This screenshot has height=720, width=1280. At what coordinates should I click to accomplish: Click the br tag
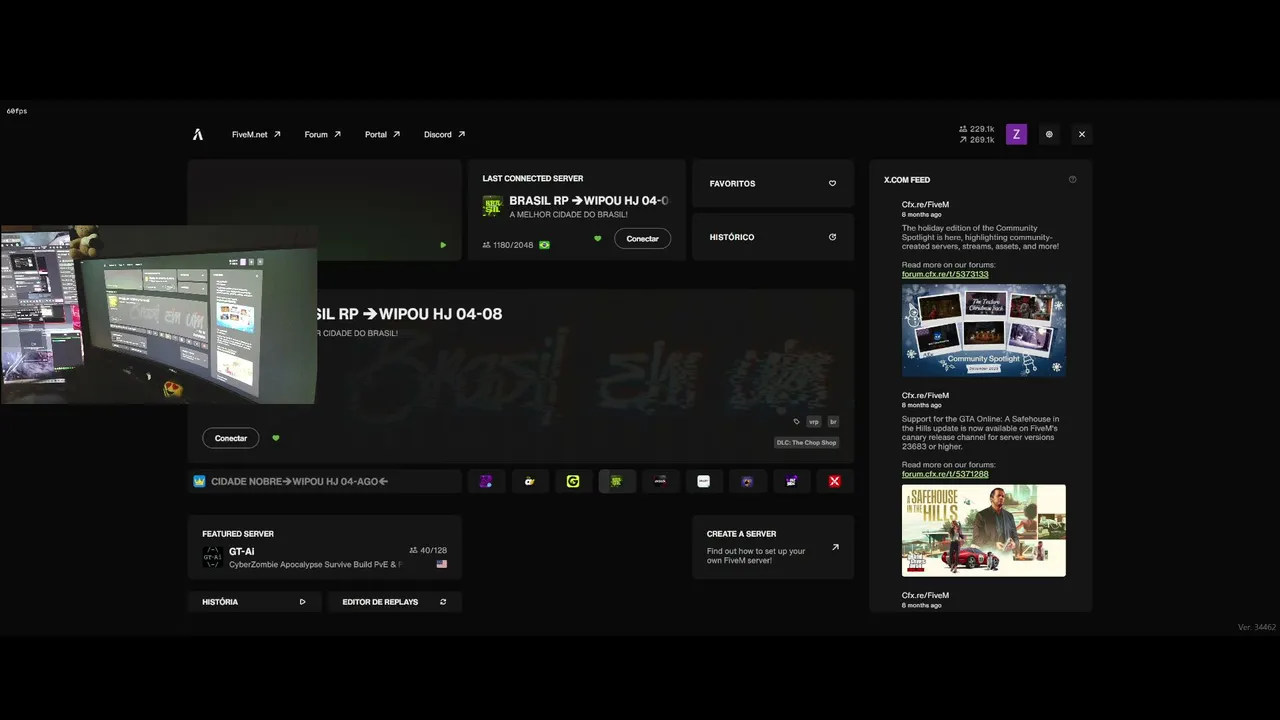tap(833, 422)
